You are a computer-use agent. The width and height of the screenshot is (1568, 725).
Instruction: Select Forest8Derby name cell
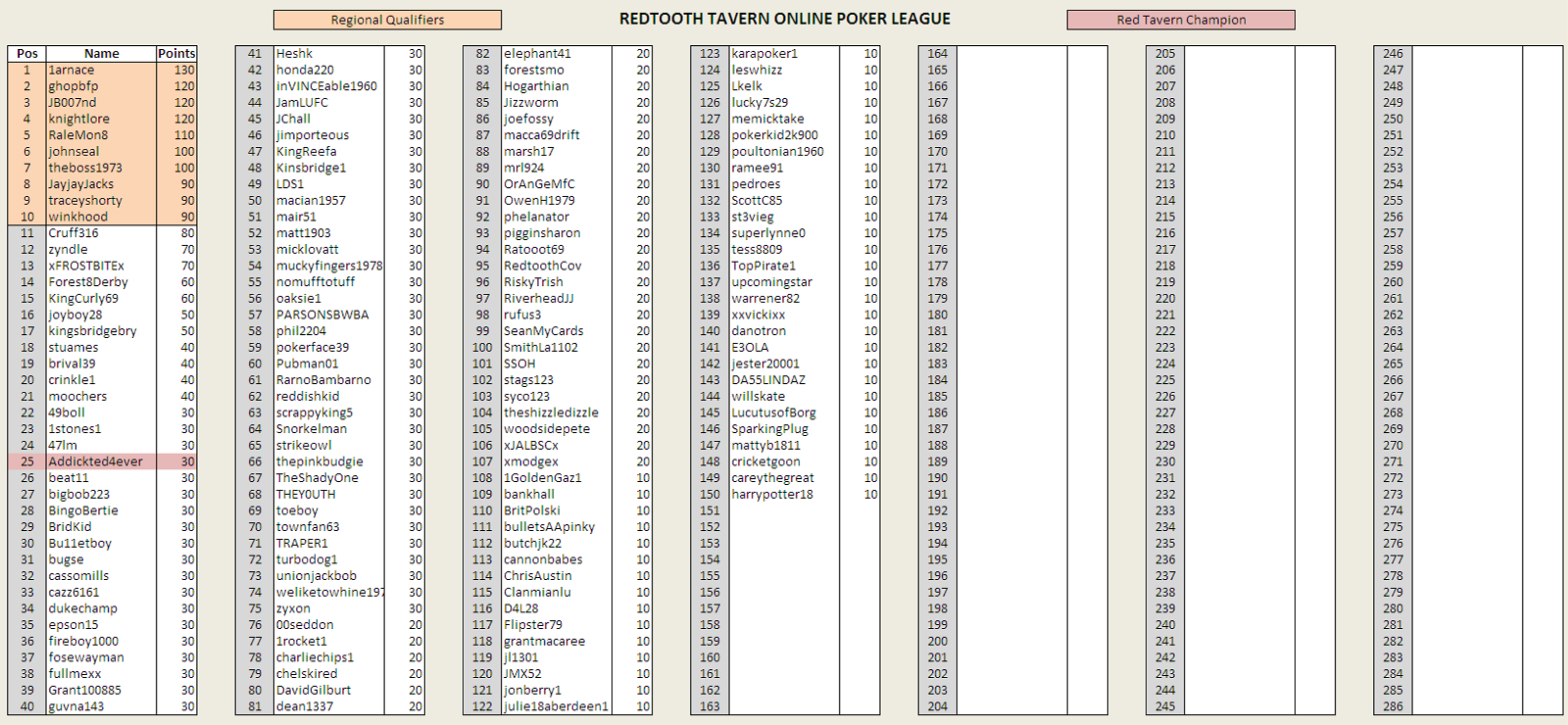[101, 282]
